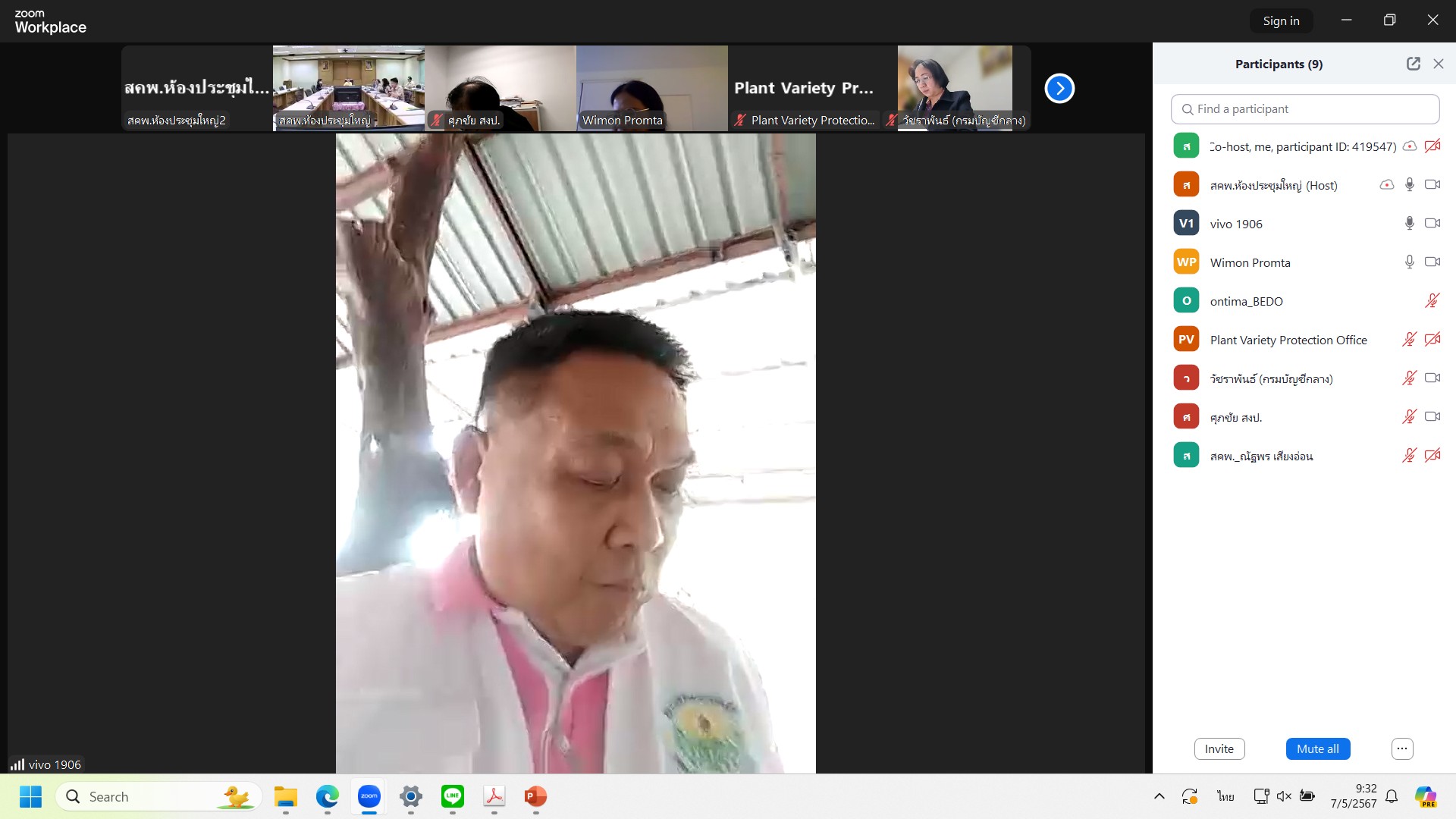The width and height of the screenshot is (1456, 819).
Task: Click the Zoom taskbar icon
Action: pos(369,797)
